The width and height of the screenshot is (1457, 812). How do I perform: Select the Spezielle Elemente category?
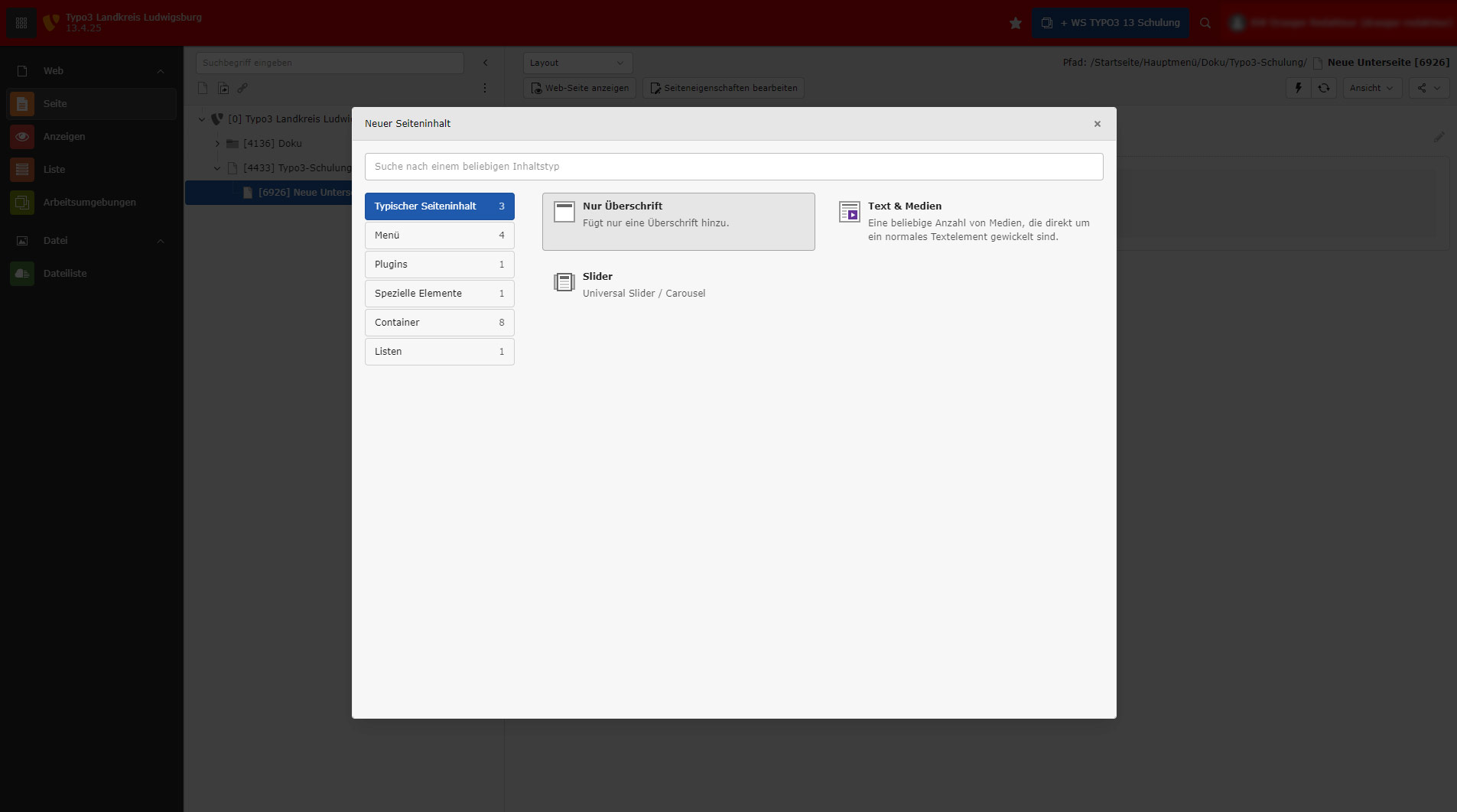(x=439, y=294)
